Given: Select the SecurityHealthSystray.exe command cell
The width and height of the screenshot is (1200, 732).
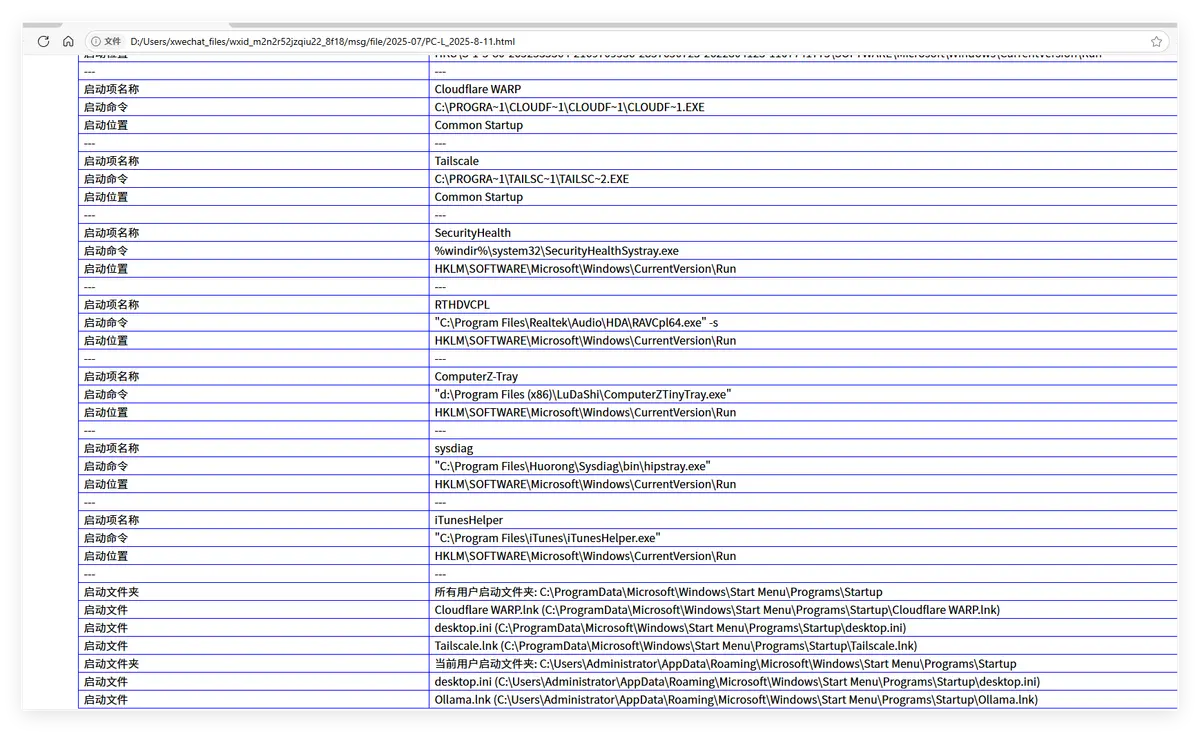Looking at the screenshot, I should 803,251.
